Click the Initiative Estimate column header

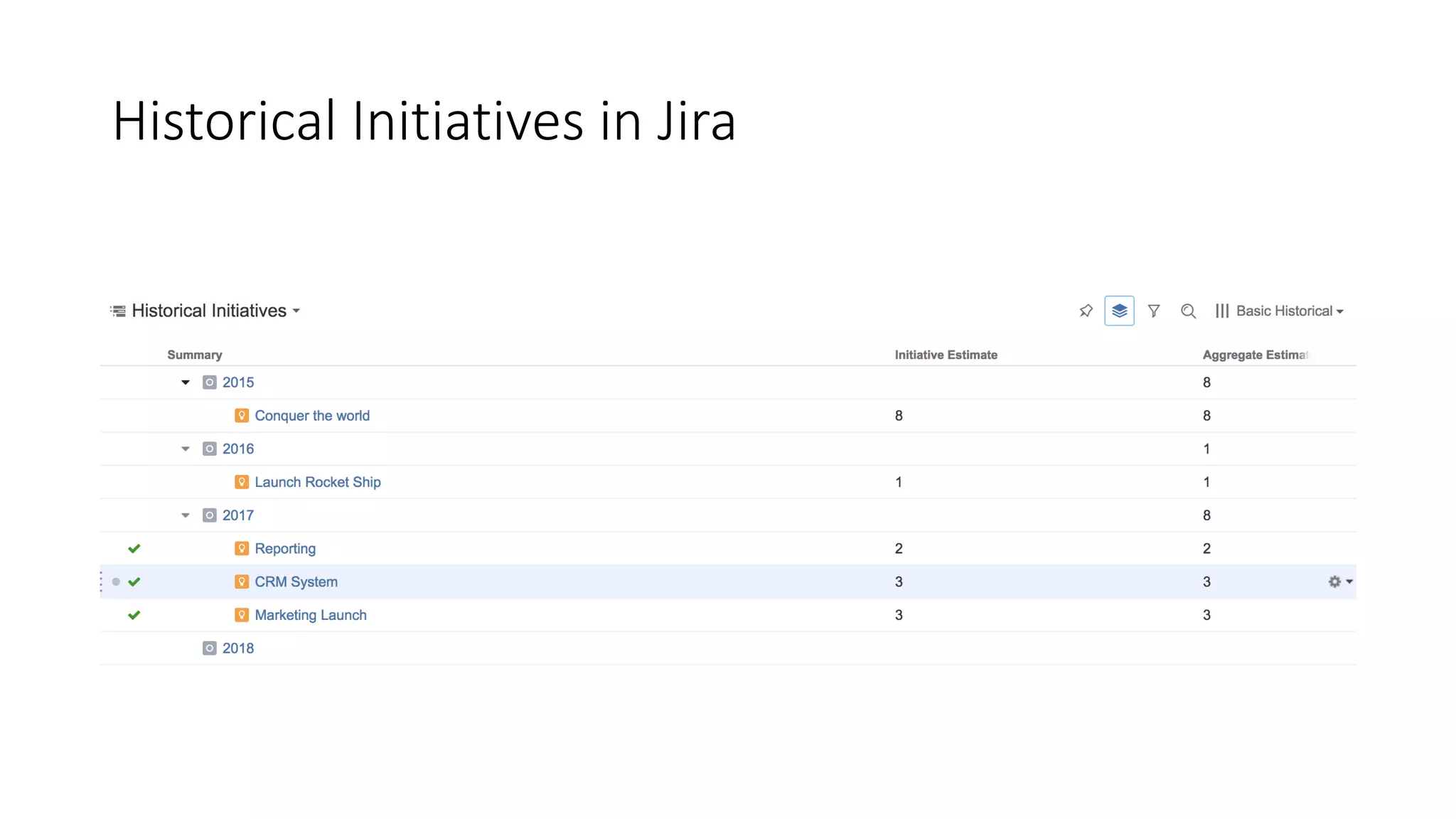[x=946, y=355]
